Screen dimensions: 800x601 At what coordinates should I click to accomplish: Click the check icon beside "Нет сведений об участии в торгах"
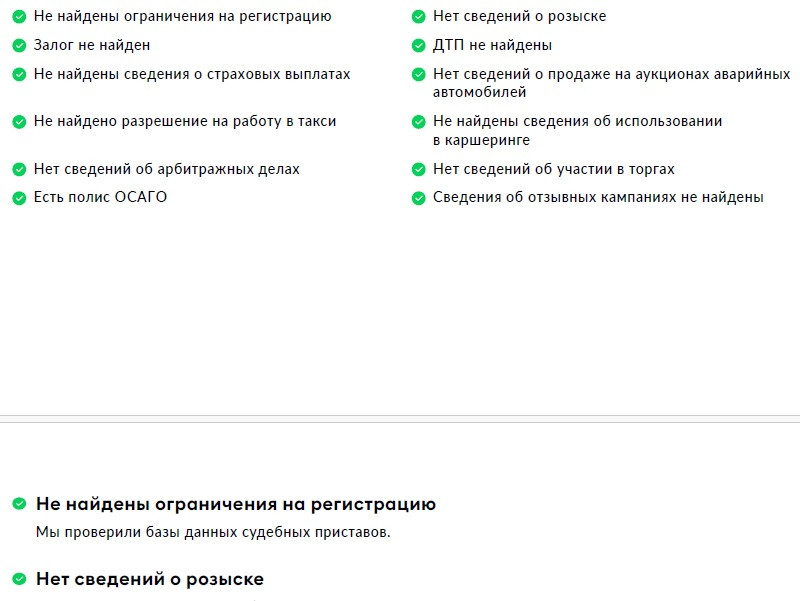(419, 170)
